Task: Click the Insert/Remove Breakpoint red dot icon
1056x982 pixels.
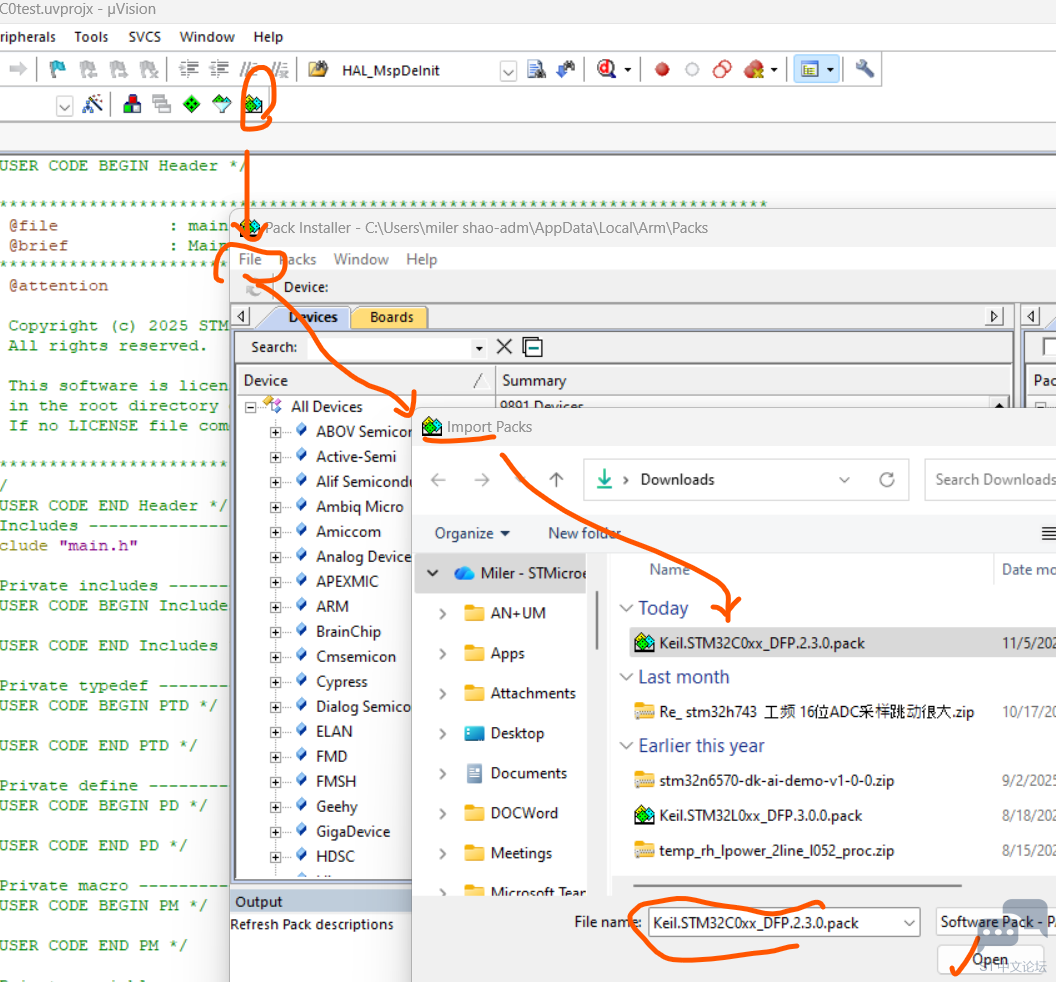Action: click(661, 70)
